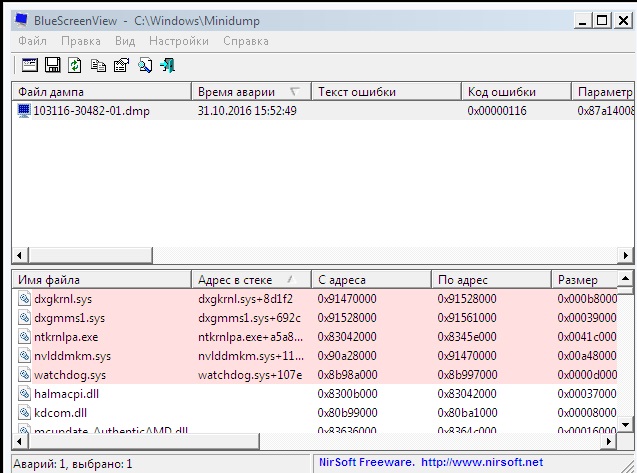The width and height of the screenshot is (637, 473).
Task: Open the Справка menu
Action: (x=244, y=41)
